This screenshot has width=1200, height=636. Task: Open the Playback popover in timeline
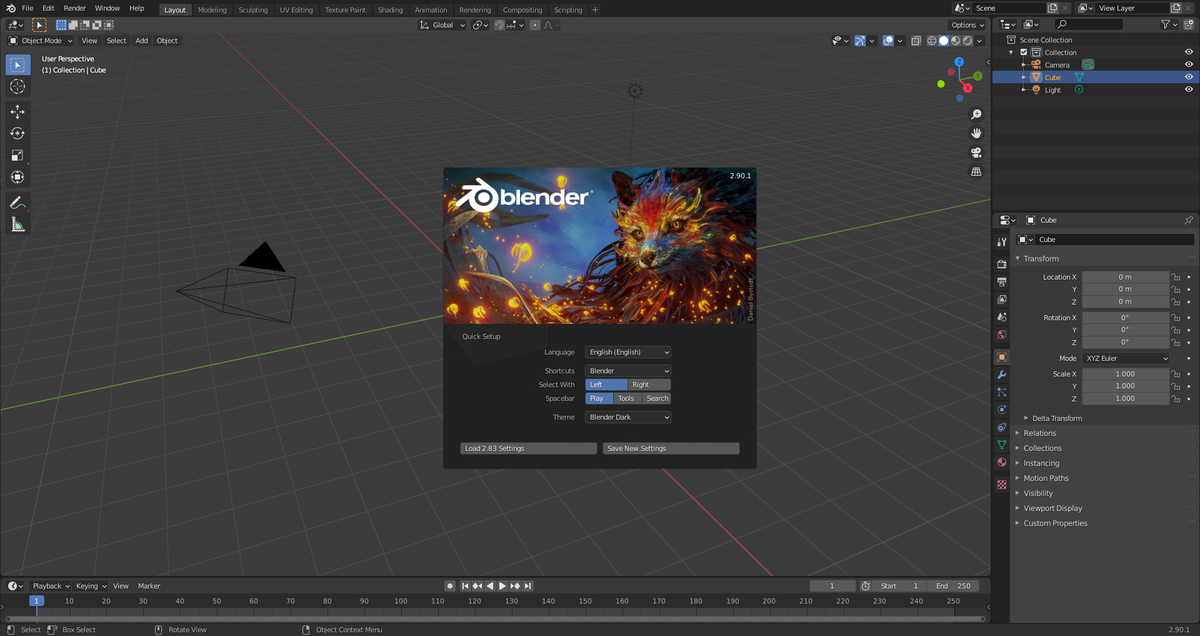pos(51,586)
